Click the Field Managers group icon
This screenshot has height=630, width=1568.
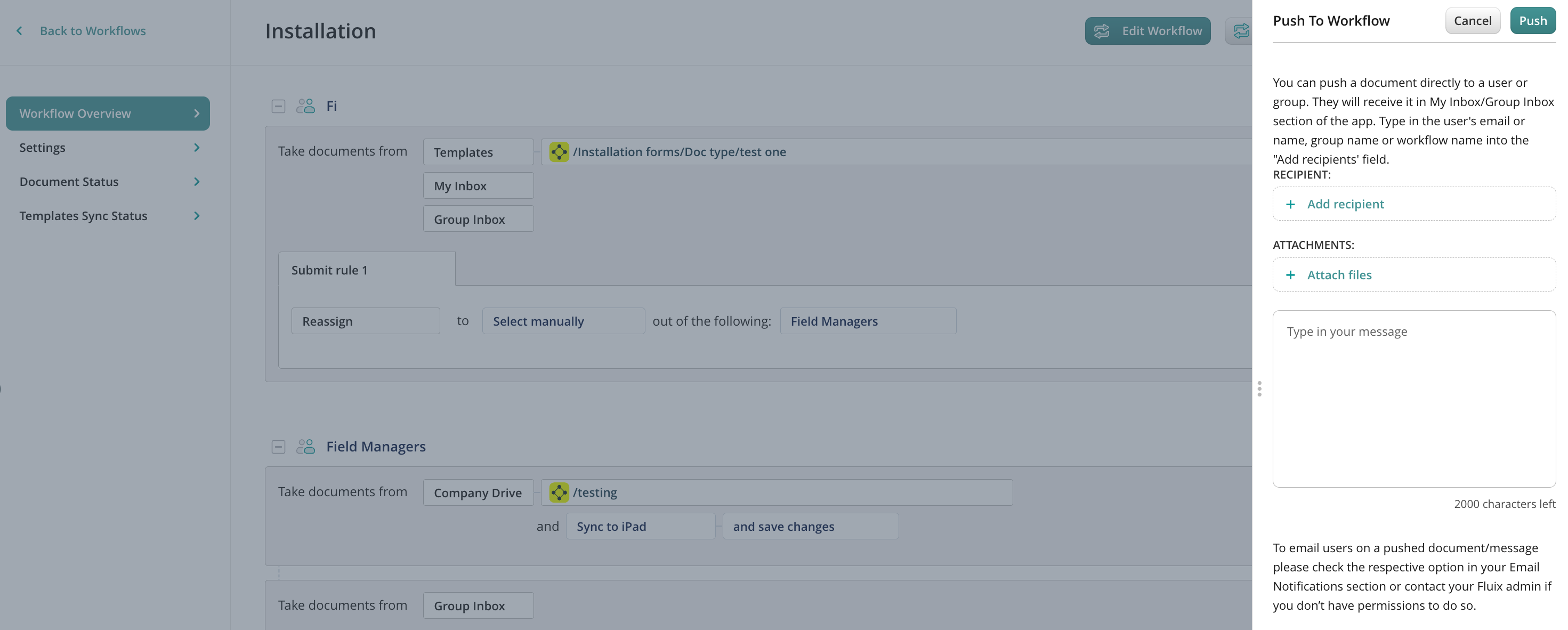point(305,447)
